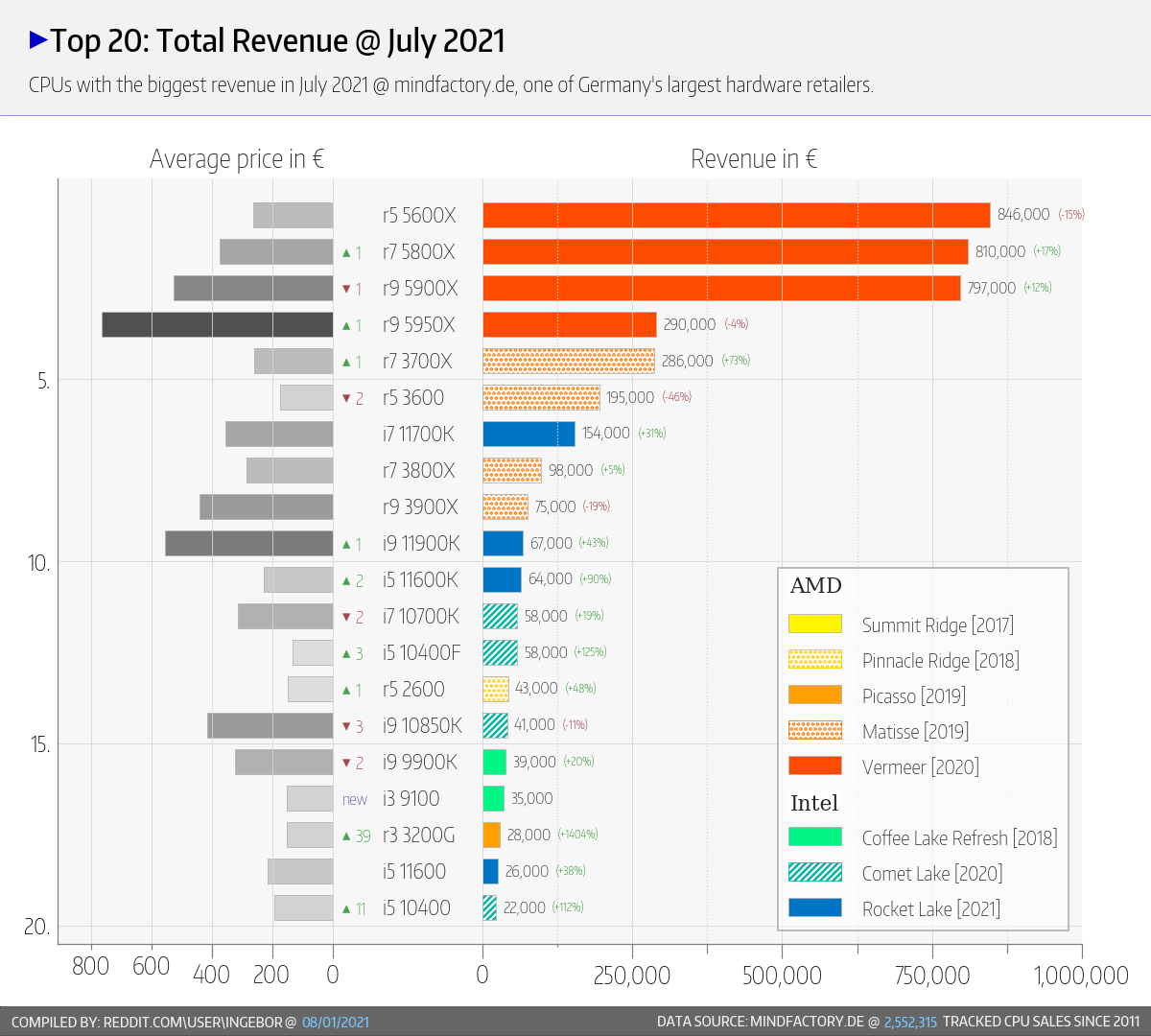Image resolution: width=1151 pixels, height=1036 pixels.
Task: Click the green up arrow beside r7 5800X
Action: pos(347,252)
